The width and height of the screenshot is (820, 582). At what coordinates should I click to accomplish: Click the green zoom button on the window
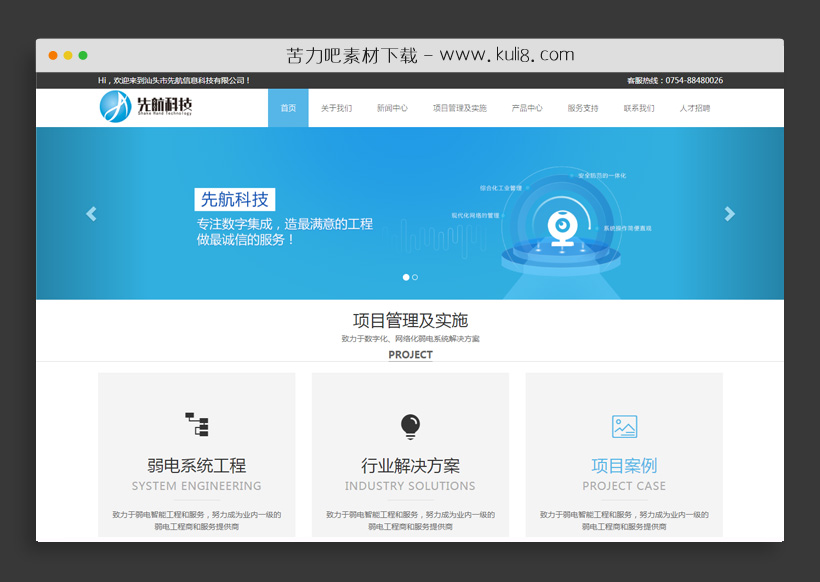click(x=83, y=57)
